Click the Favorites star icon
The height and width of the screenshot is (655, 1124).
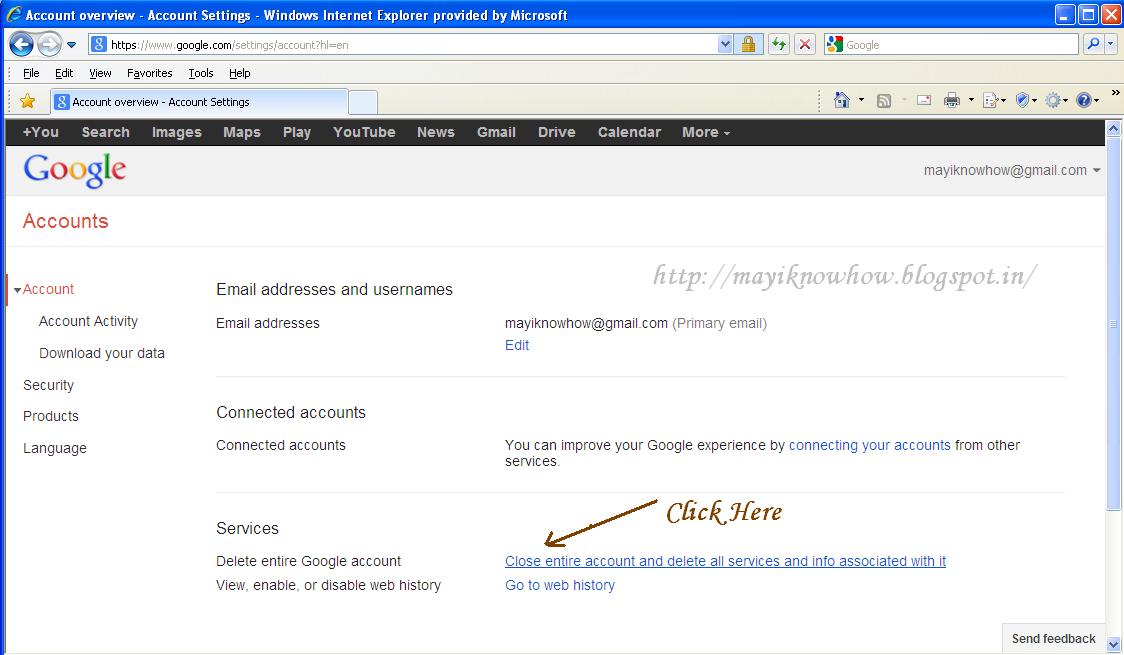pos(27,101)
